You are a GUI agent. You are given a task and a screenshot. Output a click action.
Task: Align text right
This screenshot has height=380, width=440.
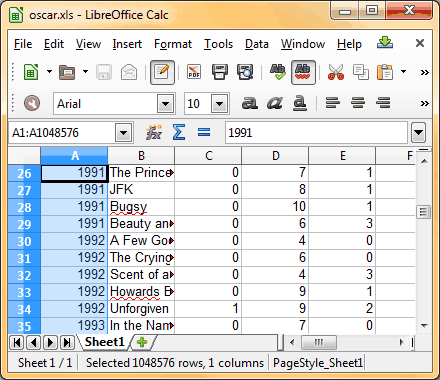(383, 103)
